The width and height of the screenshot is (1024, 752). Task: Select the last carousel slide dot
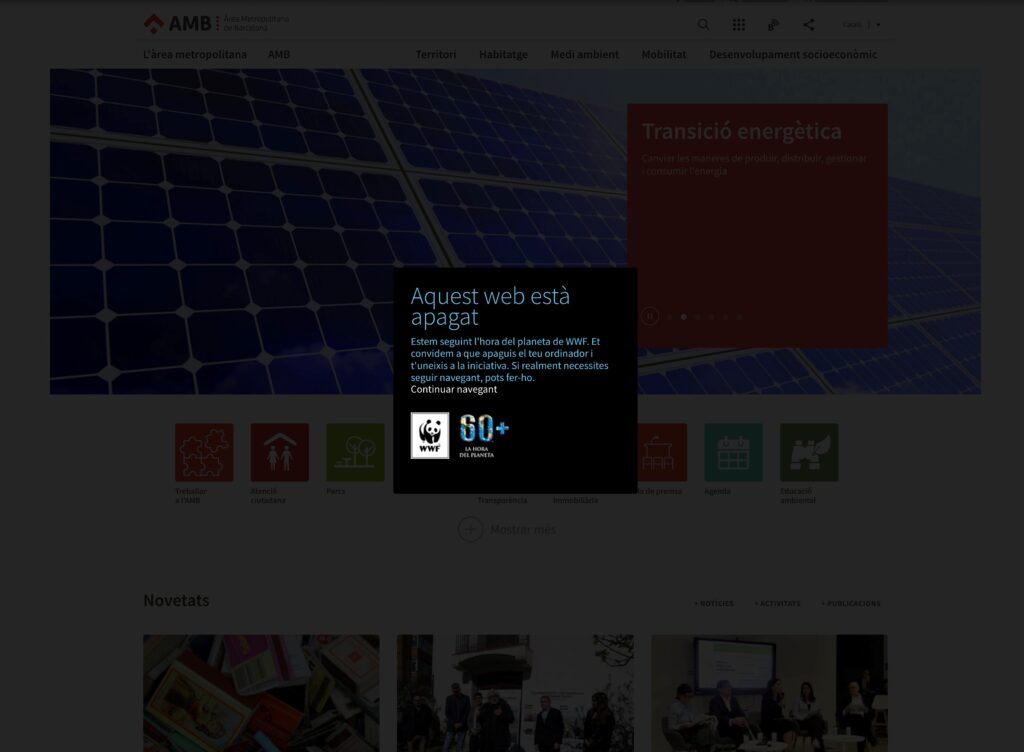tap(739, 316)
